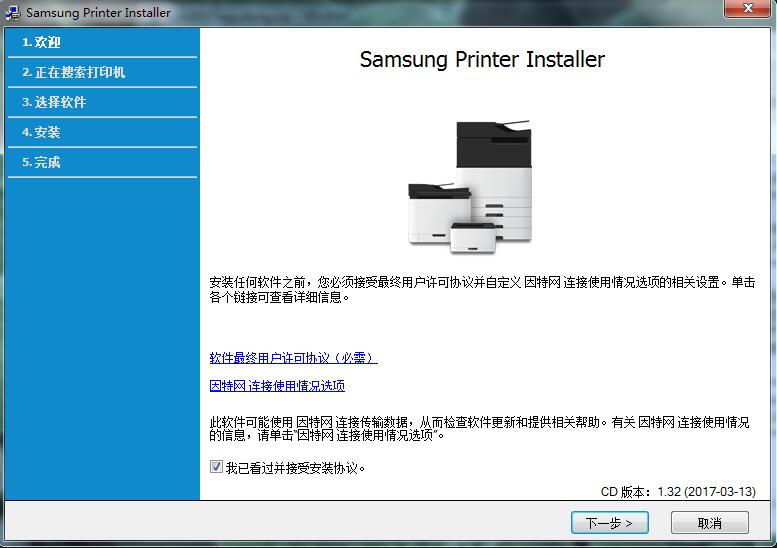Viewport: 777px width, 548px height.
Task: Close the Samsung Printer Installer window
Action: tap(748, 8)
